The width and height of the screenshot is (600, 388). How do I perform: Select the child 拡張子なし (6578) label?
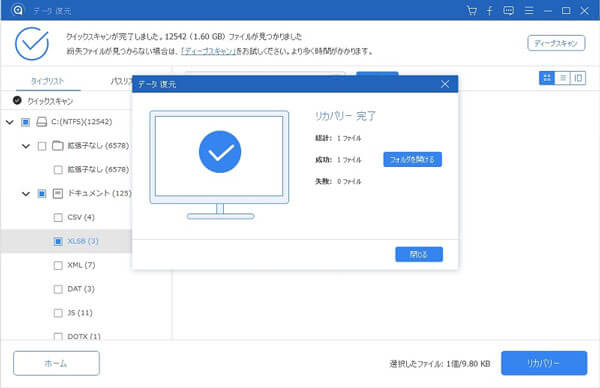click(x=98, y=169)
